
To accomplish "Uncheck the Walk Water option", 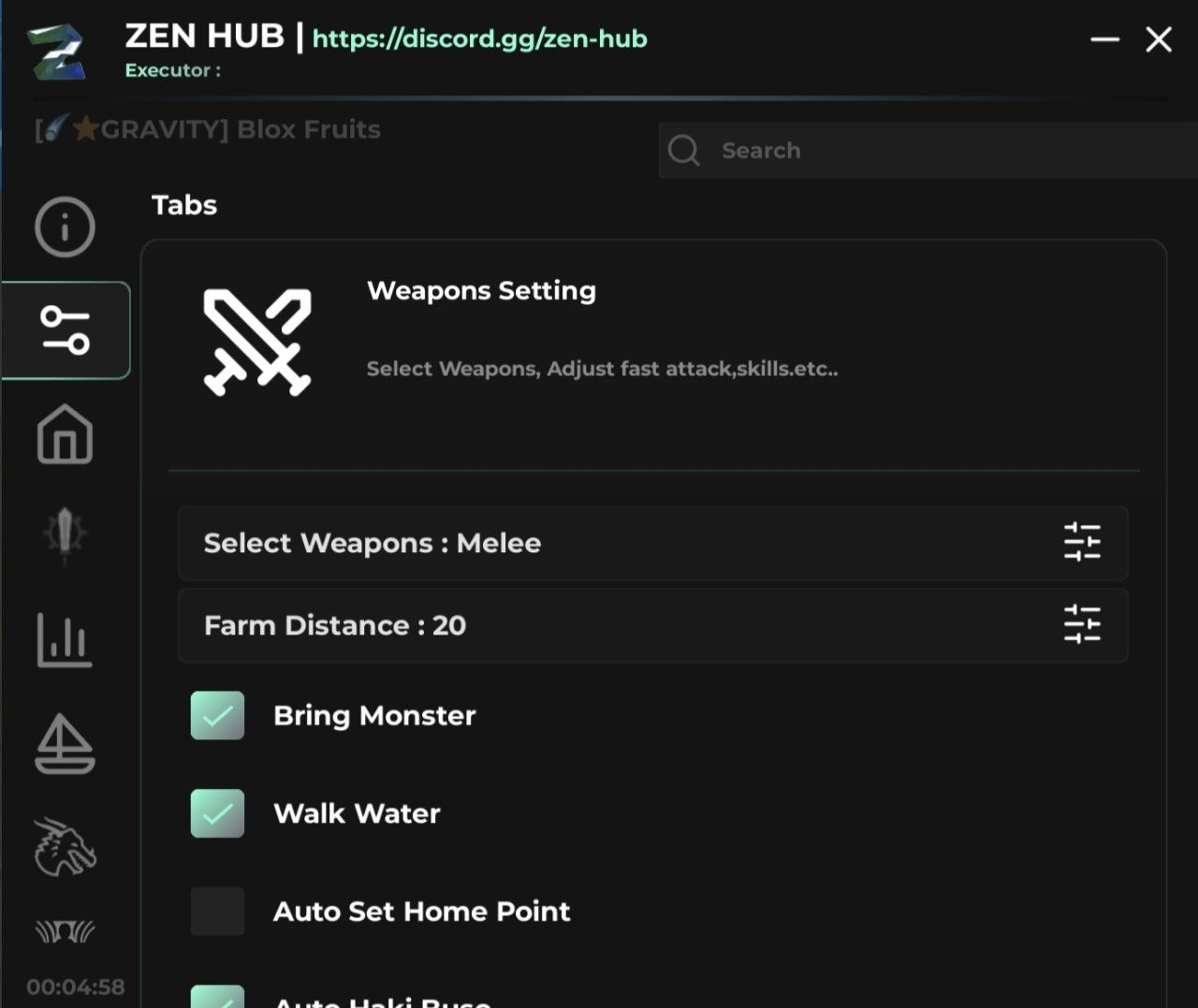I will pos(217,813).
